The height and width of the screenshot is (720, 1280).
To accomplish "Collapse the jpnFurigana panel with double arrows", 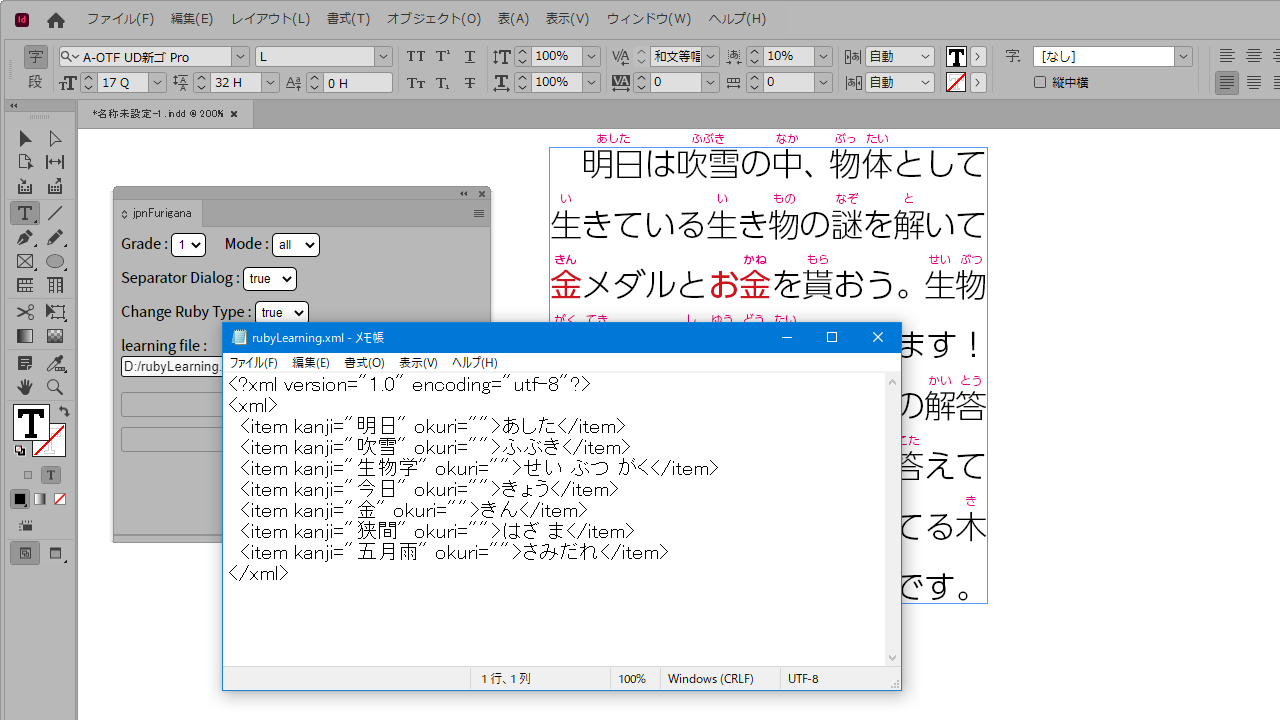I will coord(464,194).
